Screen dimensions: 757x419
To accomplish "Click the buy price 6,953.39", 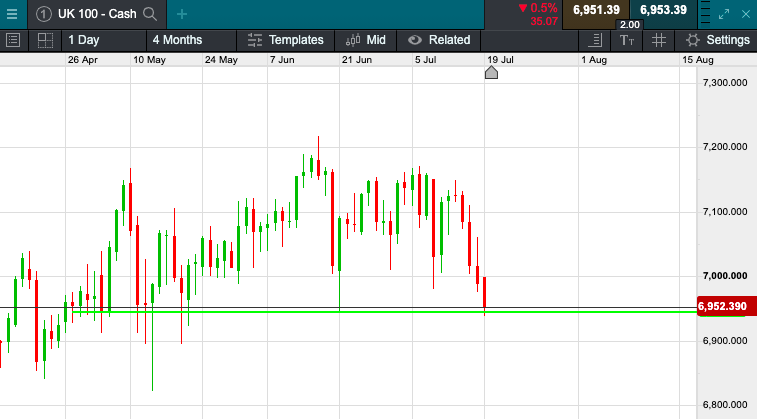I will point(663,10).
